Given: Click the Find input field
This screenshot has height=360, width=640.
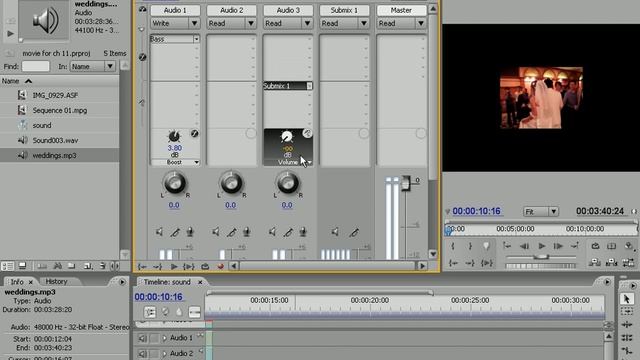Looking at the screenshot, I should coord(36,66).
